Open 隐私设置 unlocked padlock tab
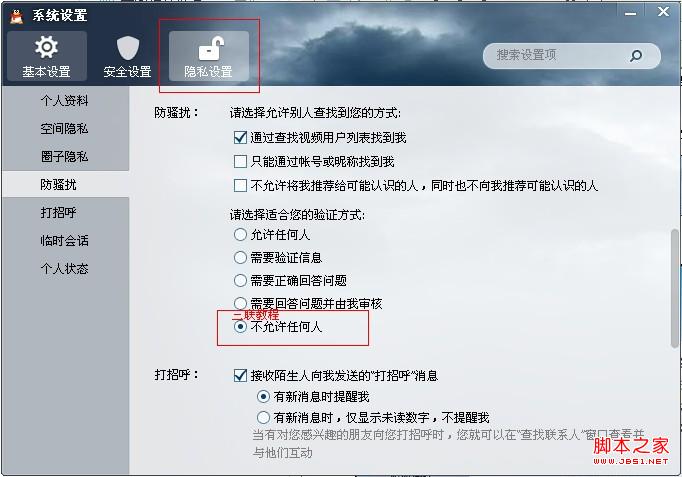 pyautogui.click(x=209, y=56)
